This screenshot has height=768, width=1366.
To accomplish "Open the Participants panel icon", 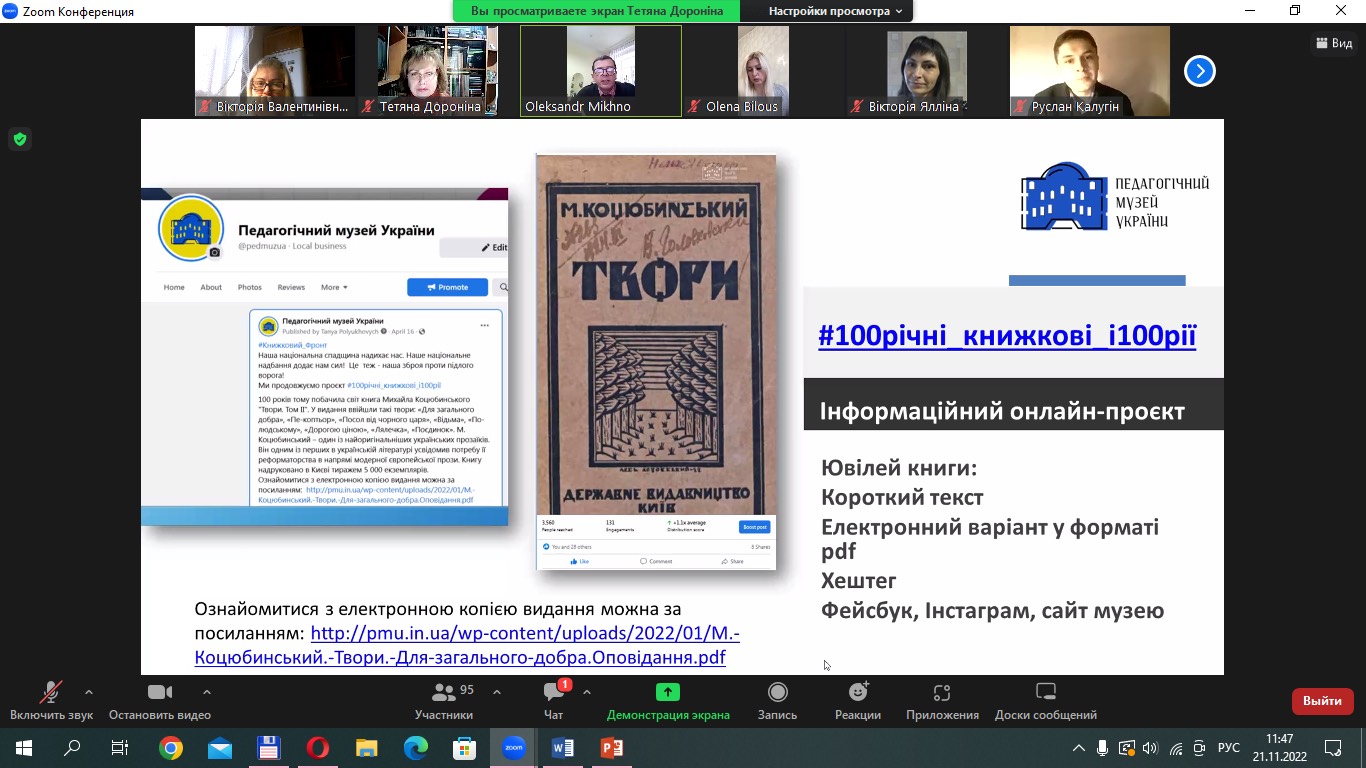I will 443,693.
